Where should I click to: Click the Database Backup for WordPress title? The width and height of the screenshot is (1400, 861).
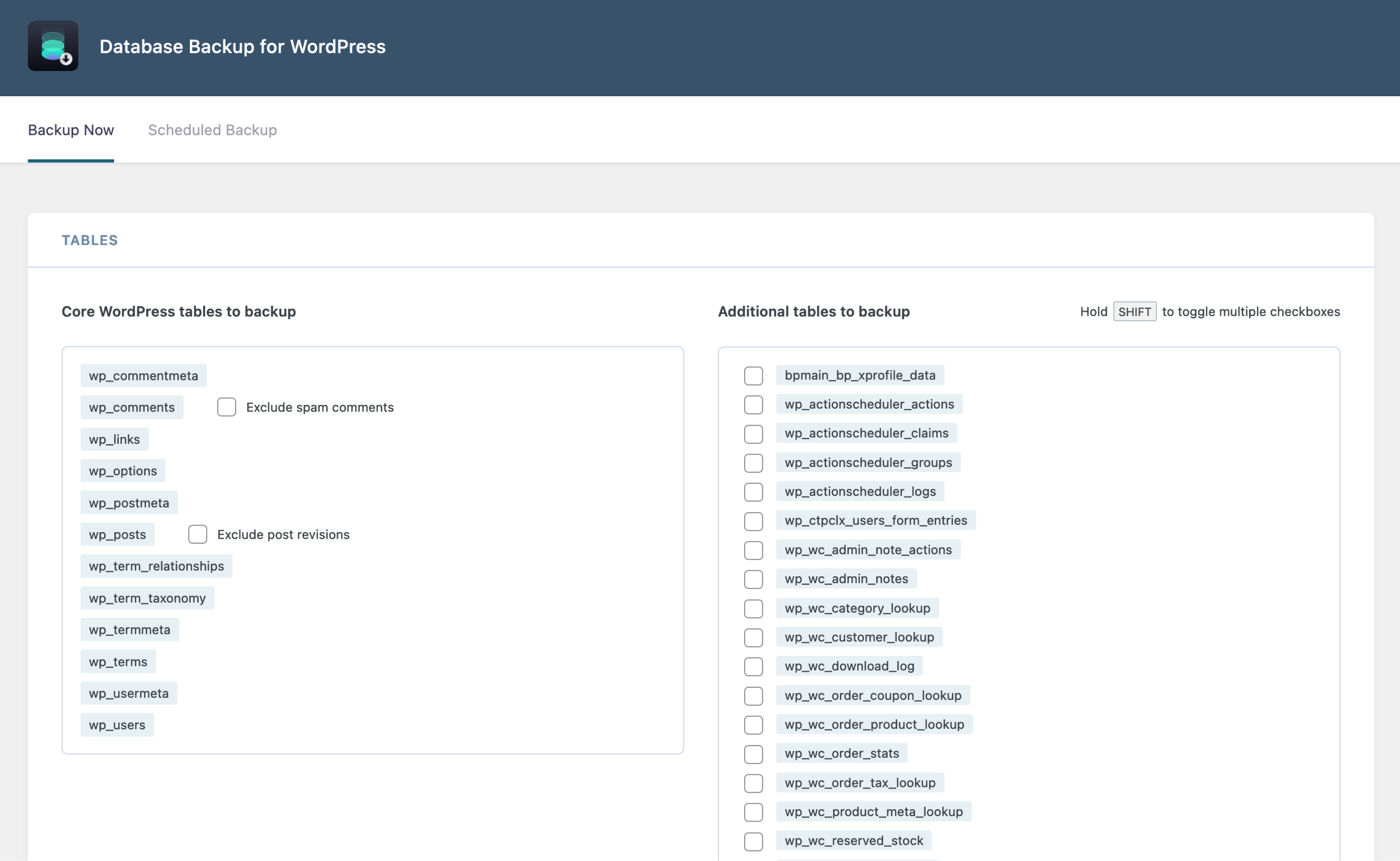243,46
